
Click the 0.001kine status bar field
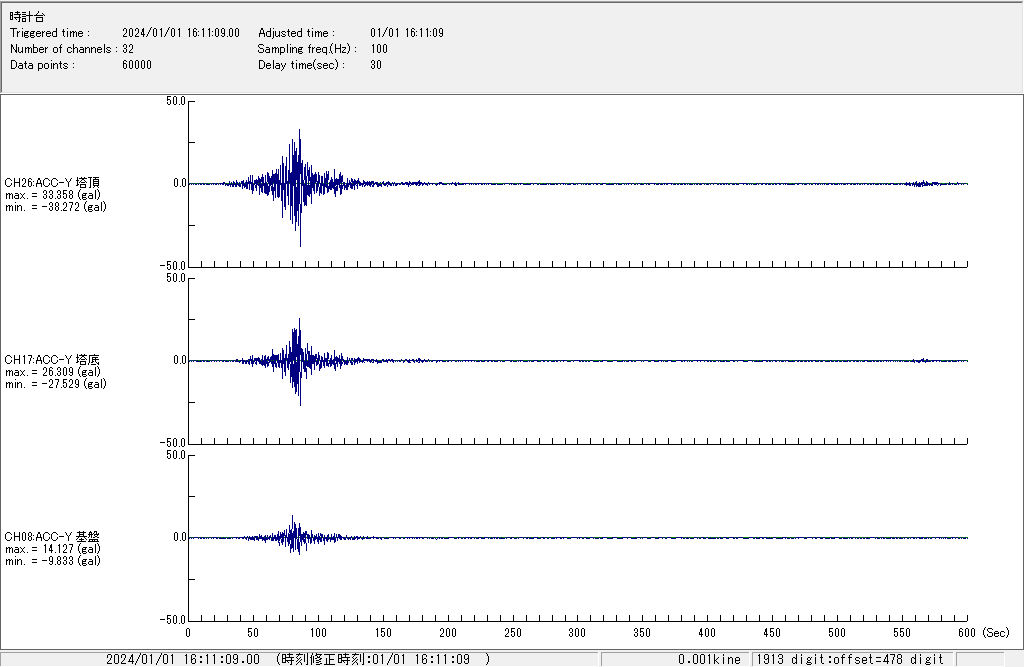click(x=709, y=659)
